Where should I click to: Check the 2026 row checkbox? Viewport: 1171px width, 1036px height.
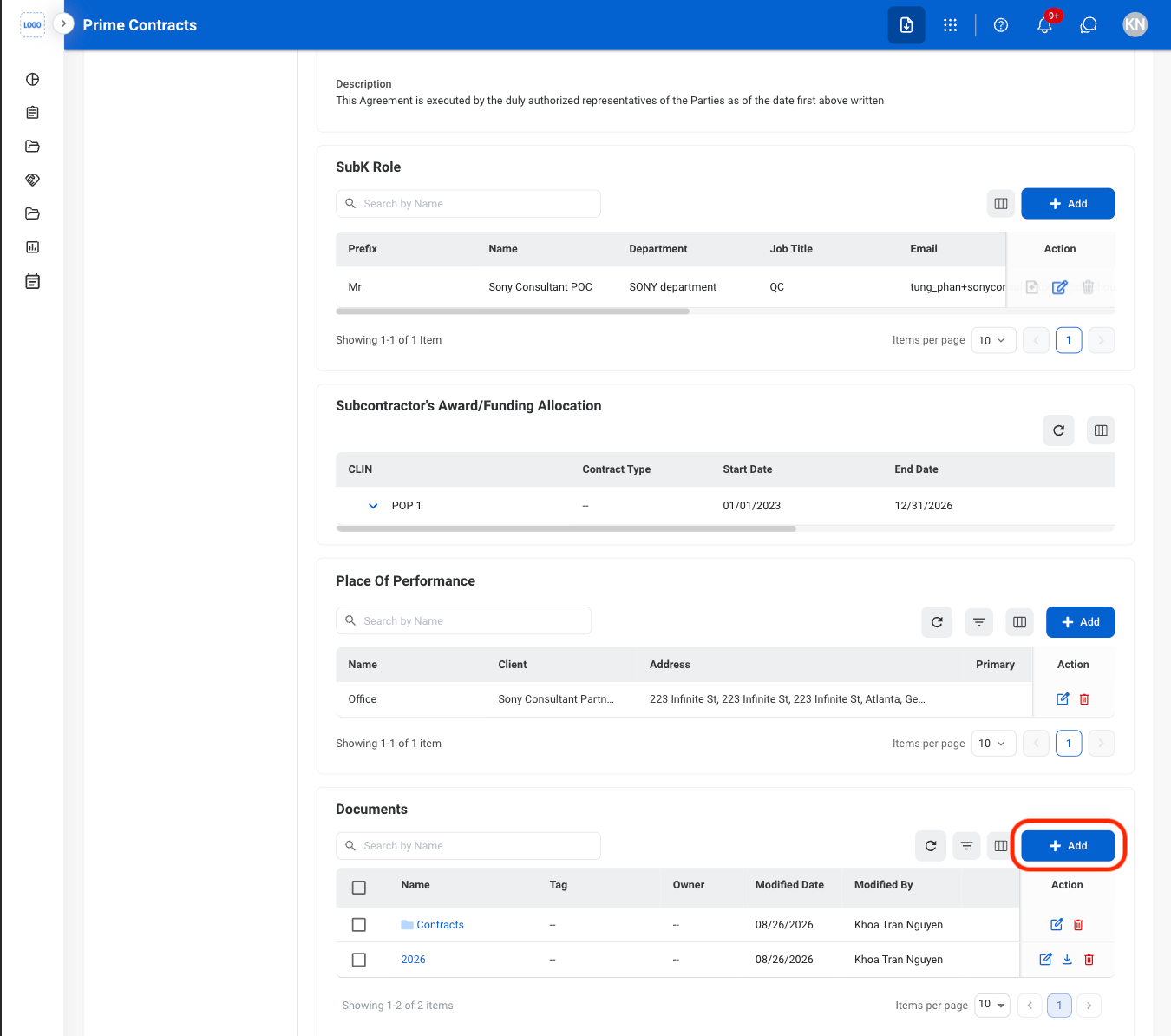coord(359,960)
